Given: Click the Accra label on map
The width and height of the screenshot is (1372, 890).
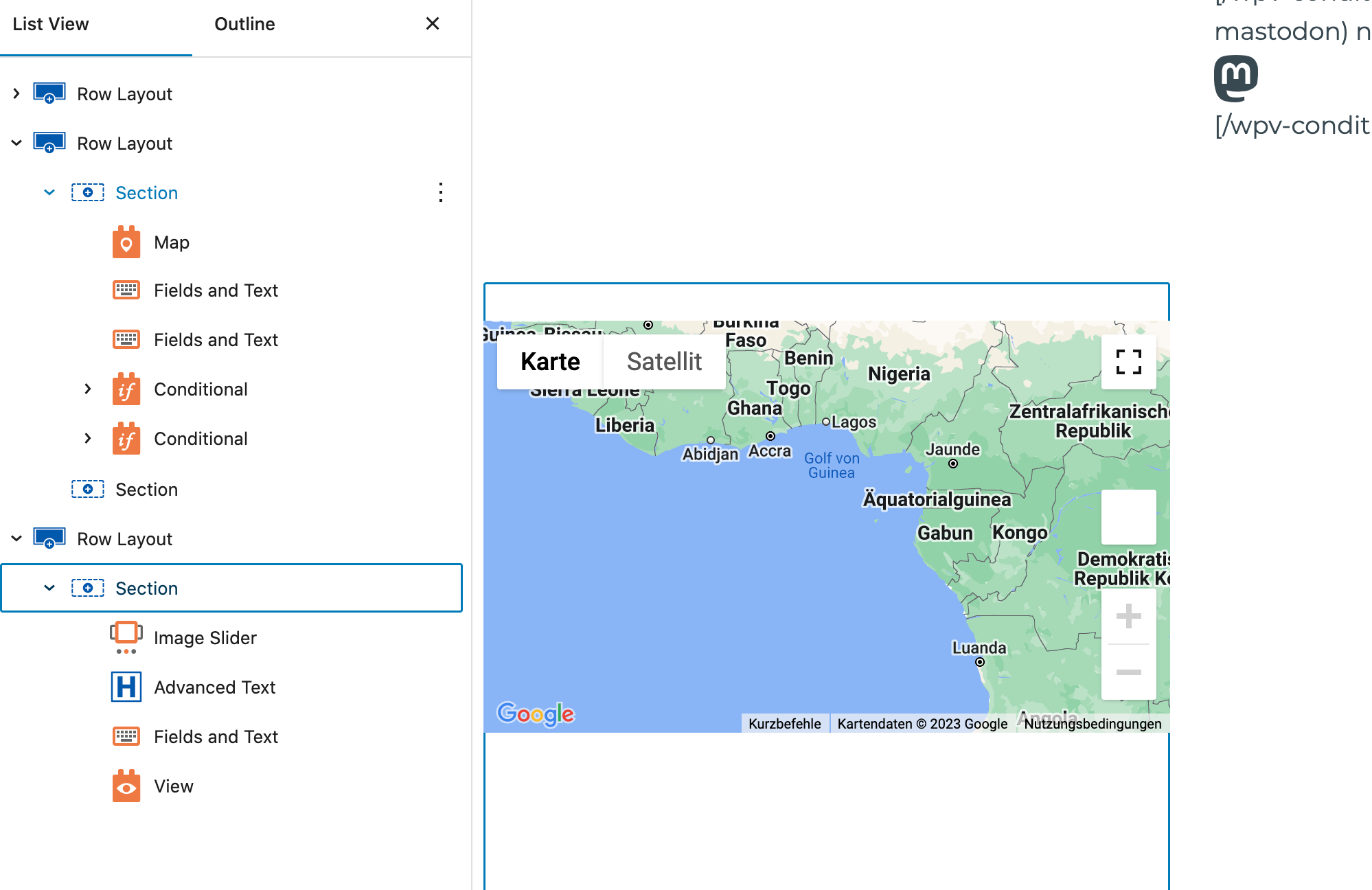Looking at the screenshot, I should (x=770, y=451).
